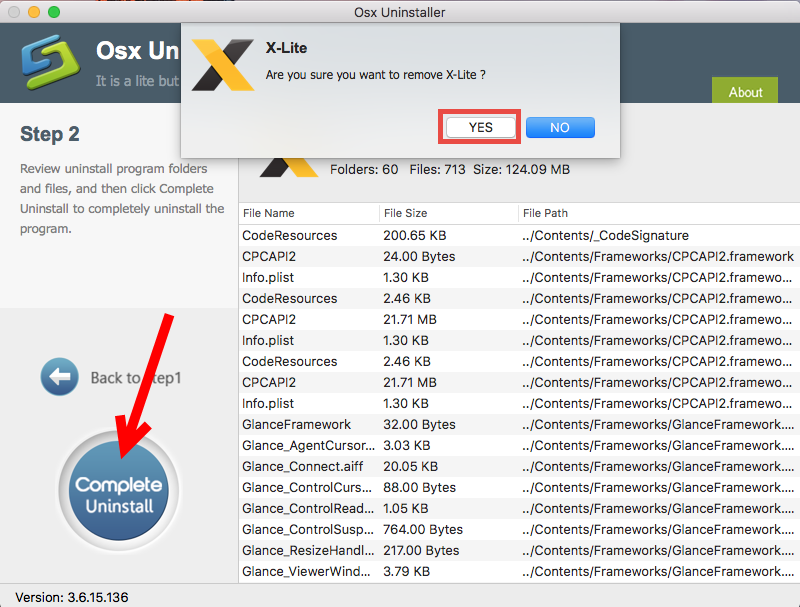The width and height of the screenshot is (800, 607).
Task: Click the yellow minimize window button
Action: [x=33, y=12]
